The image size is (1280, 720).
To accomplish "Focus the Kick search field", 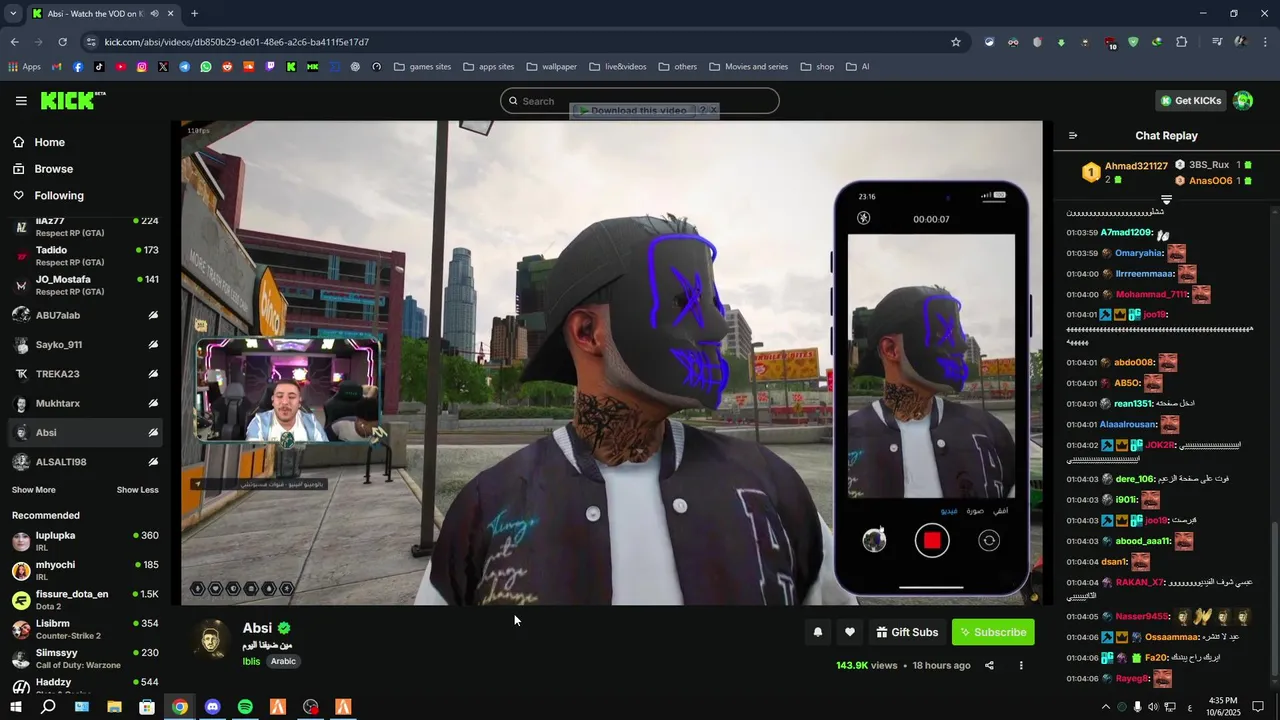I will tap(640, 101).
